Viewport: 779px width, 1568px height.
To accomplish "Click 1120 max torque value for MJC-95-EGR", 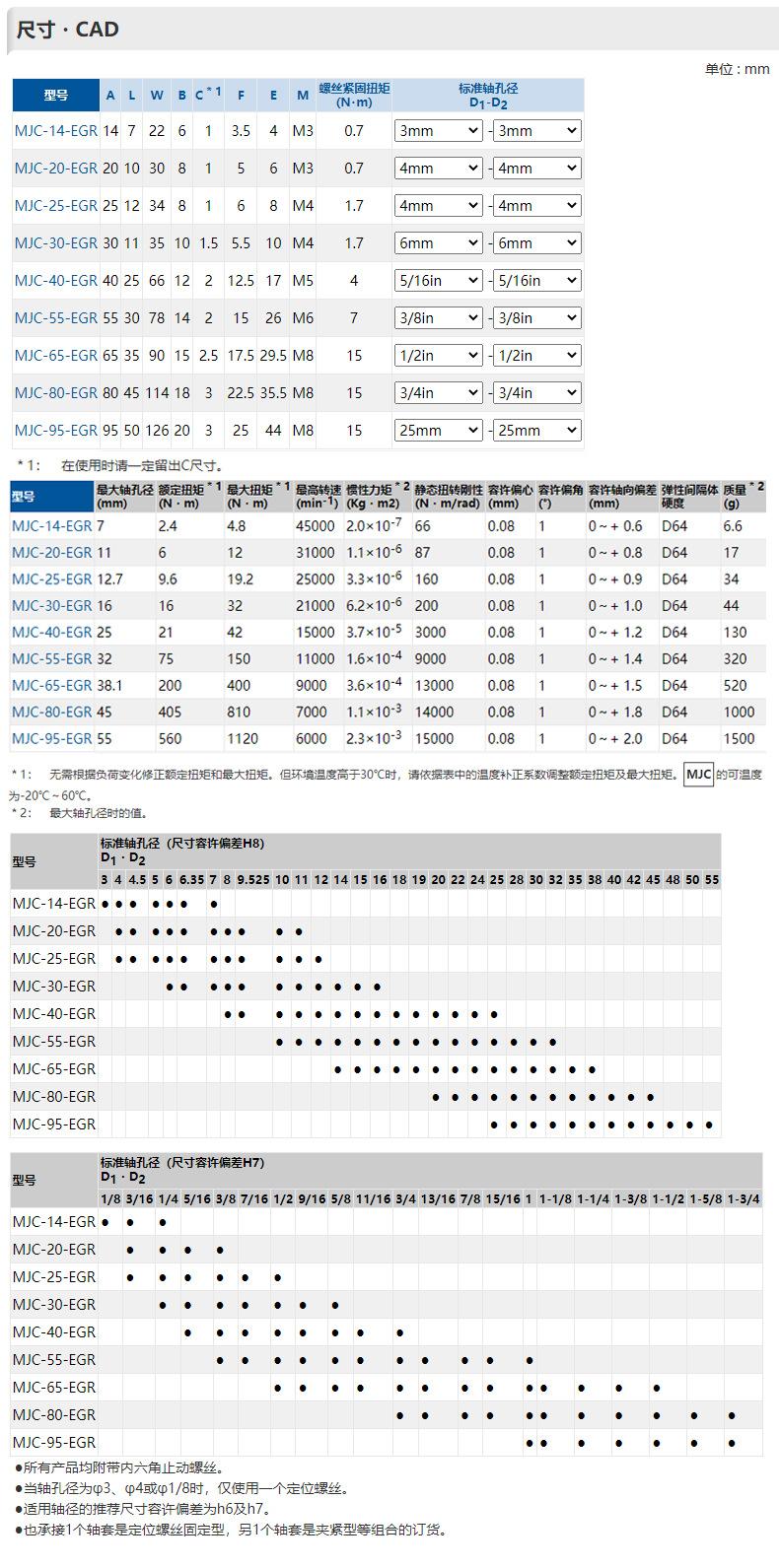I will click(x=243, y=738).
